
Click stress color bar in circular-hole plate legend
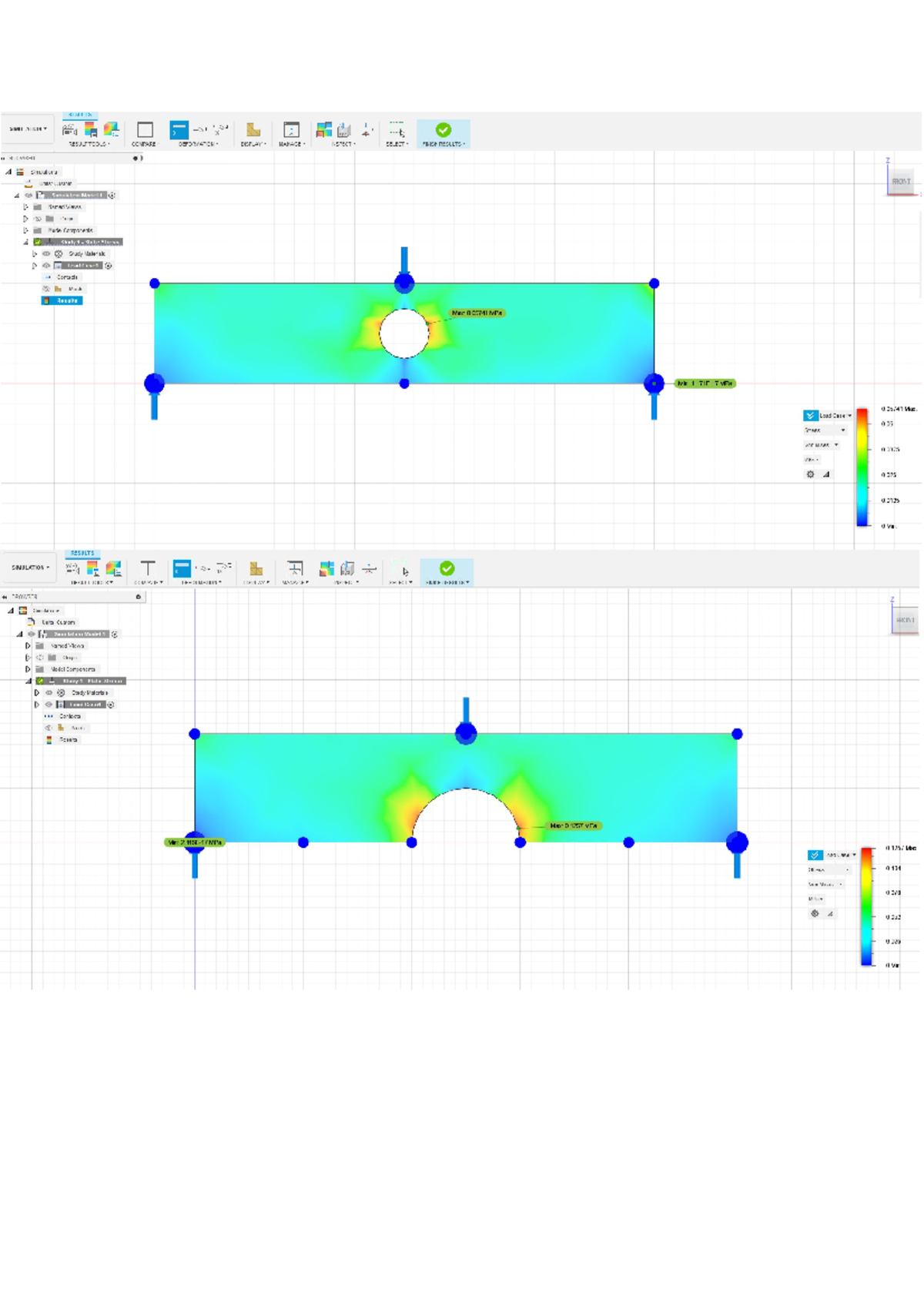863,467
